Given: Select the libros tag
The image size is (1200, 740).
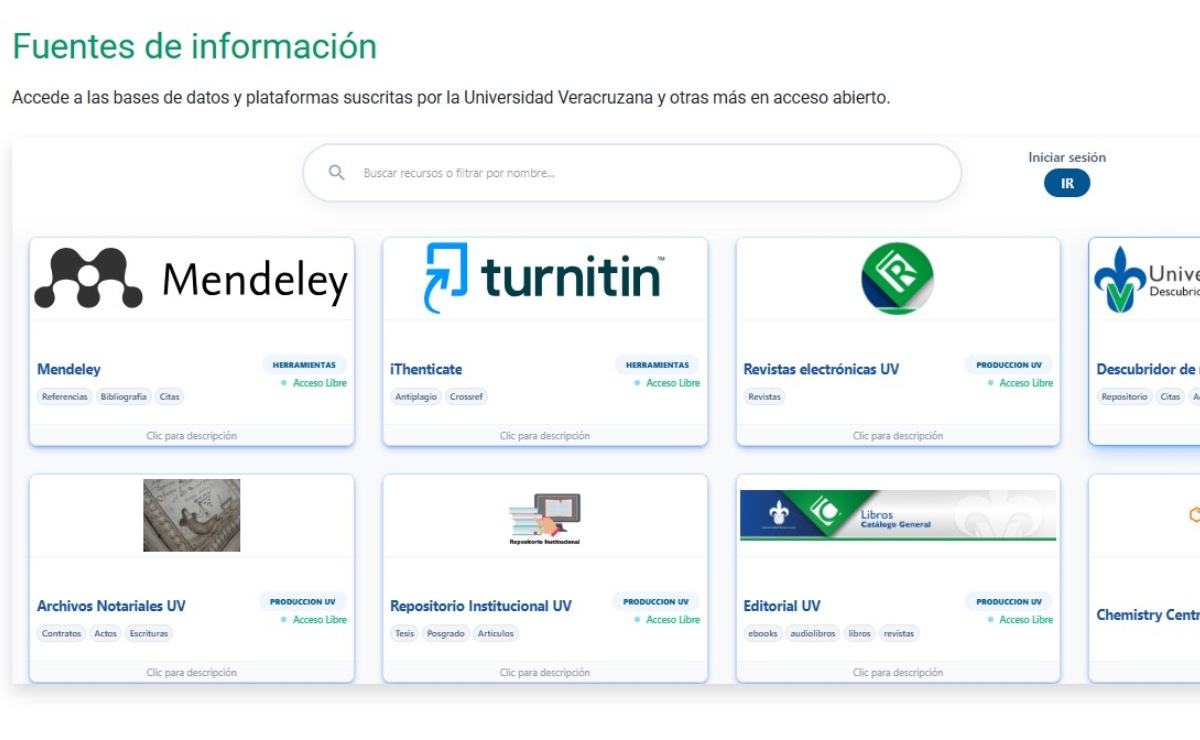Looking at the screenshot, I should point(859,634).
